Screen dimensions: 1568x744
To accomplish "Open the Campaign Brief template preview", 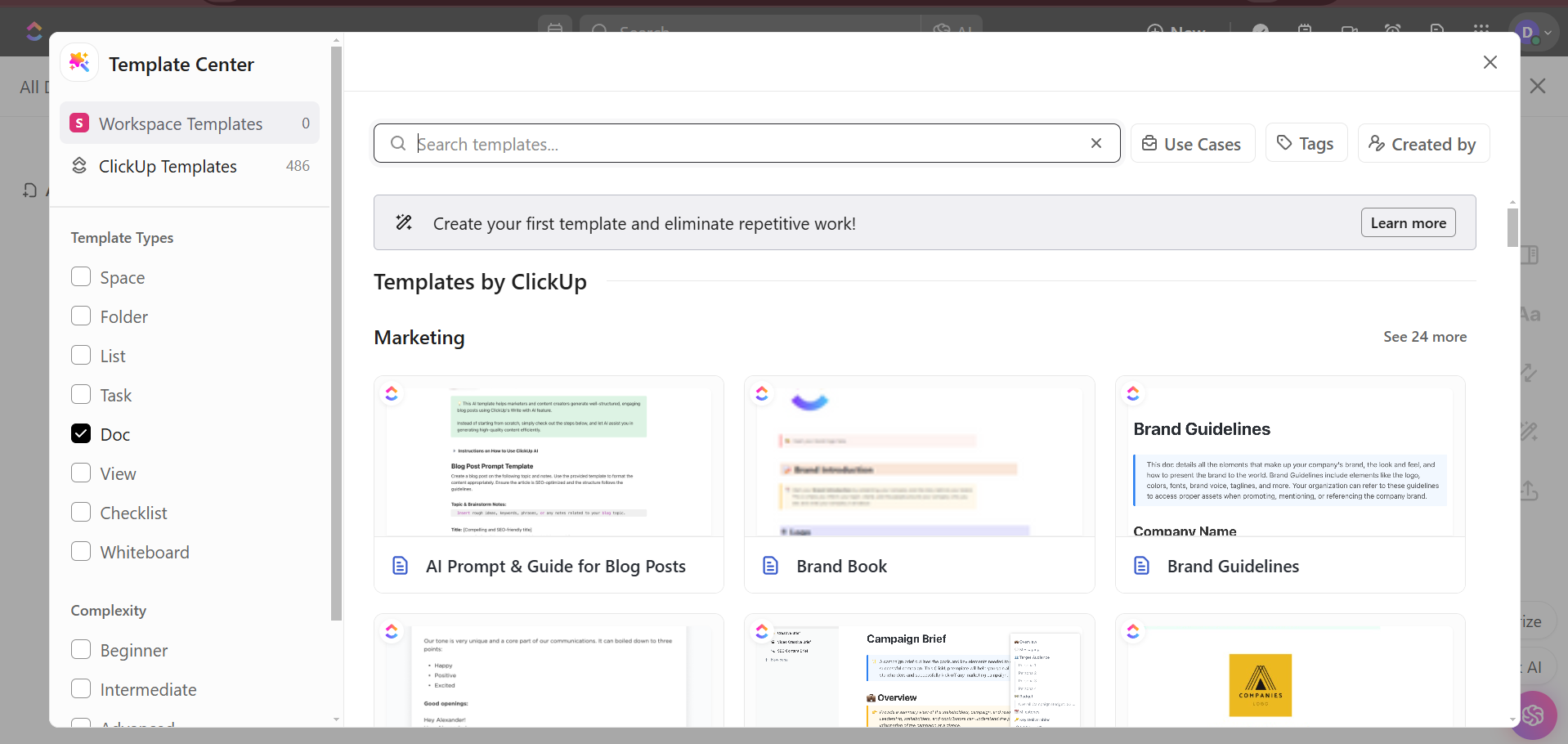I will [x=920, y=670].
